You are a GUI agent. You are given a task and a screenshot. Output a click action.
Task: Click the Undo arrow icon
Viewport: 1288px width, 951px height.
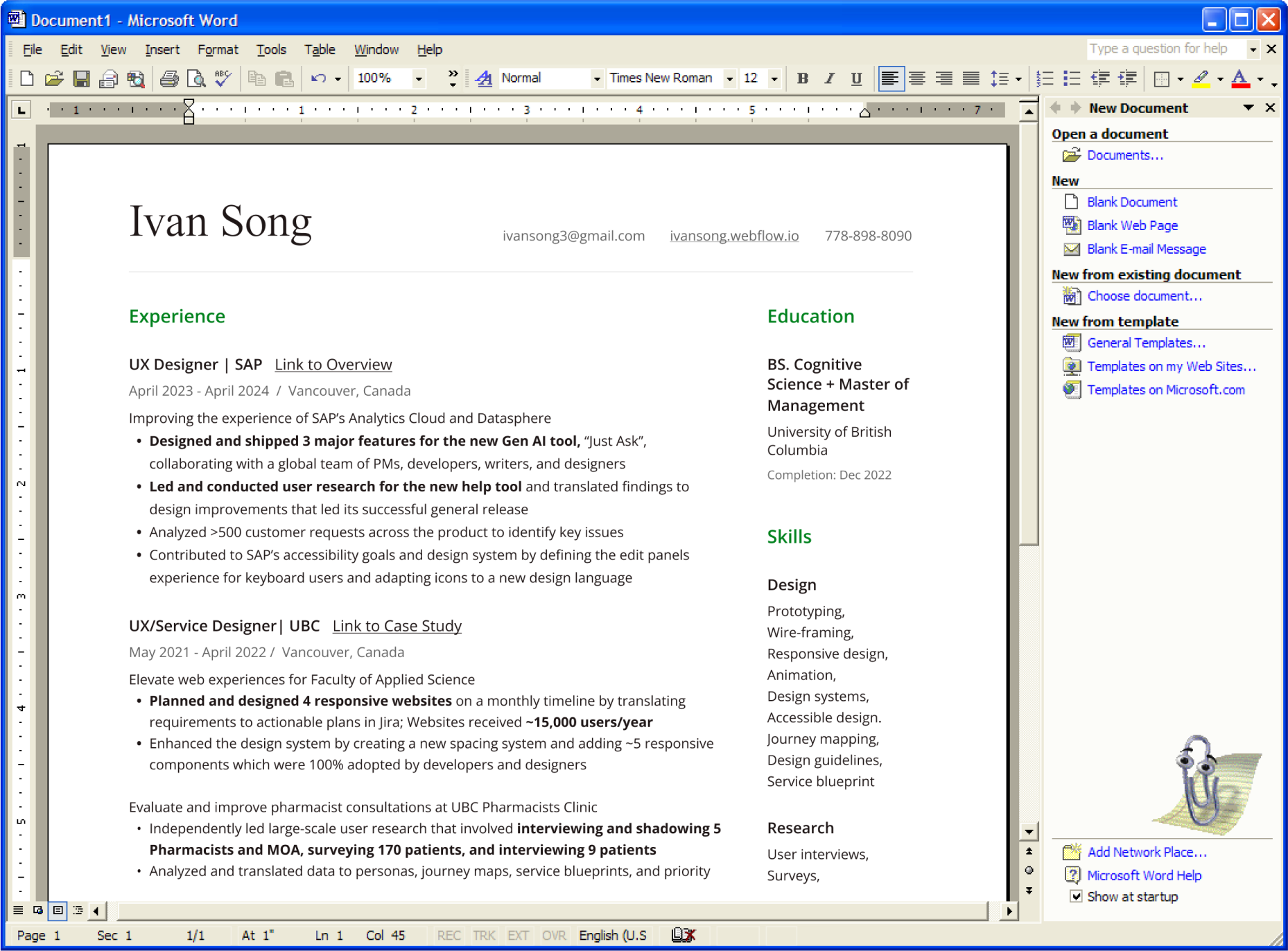point(318,78)
